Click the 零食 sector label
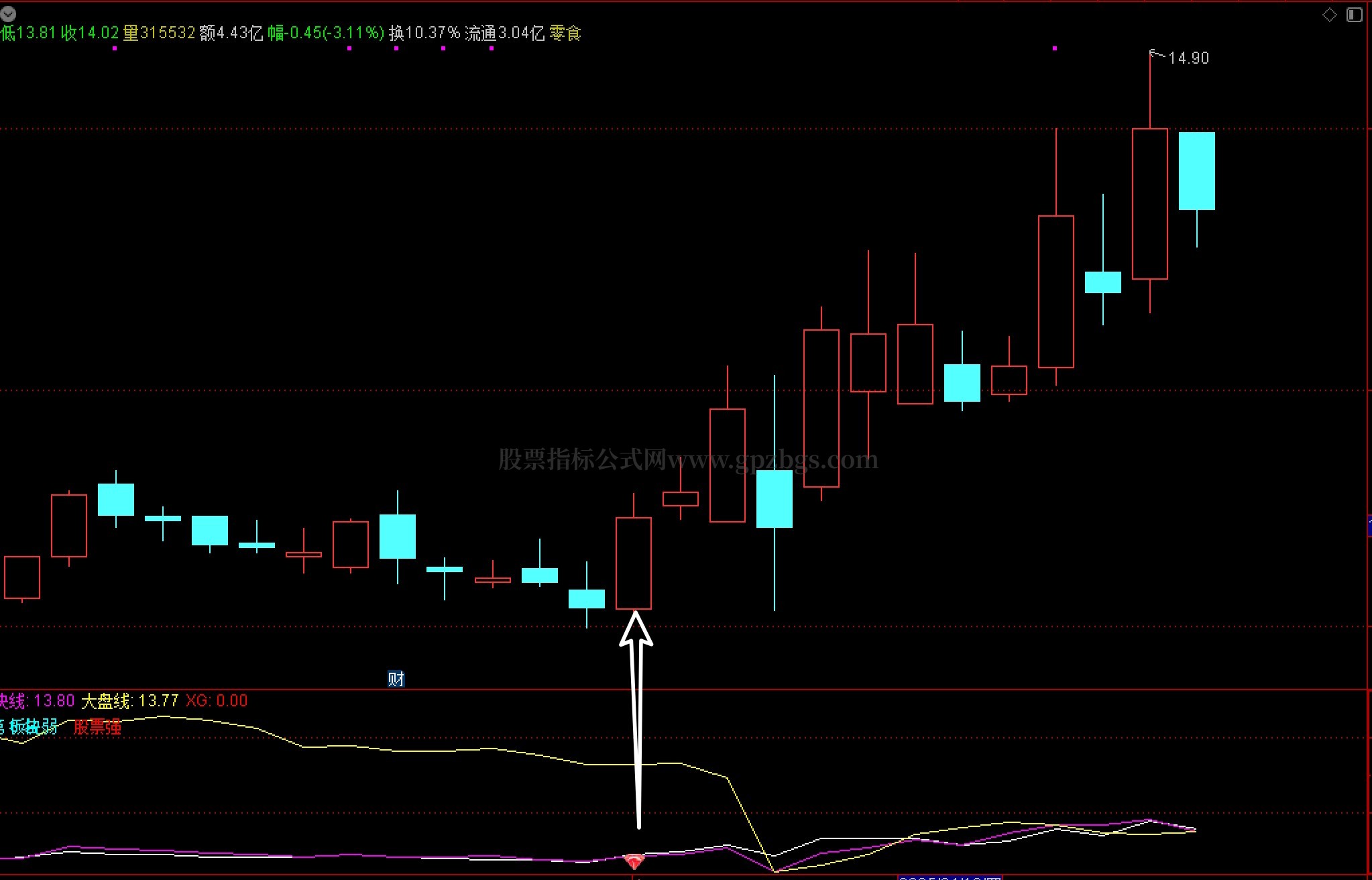This screenshot has height=880, width=1372. 565,33
